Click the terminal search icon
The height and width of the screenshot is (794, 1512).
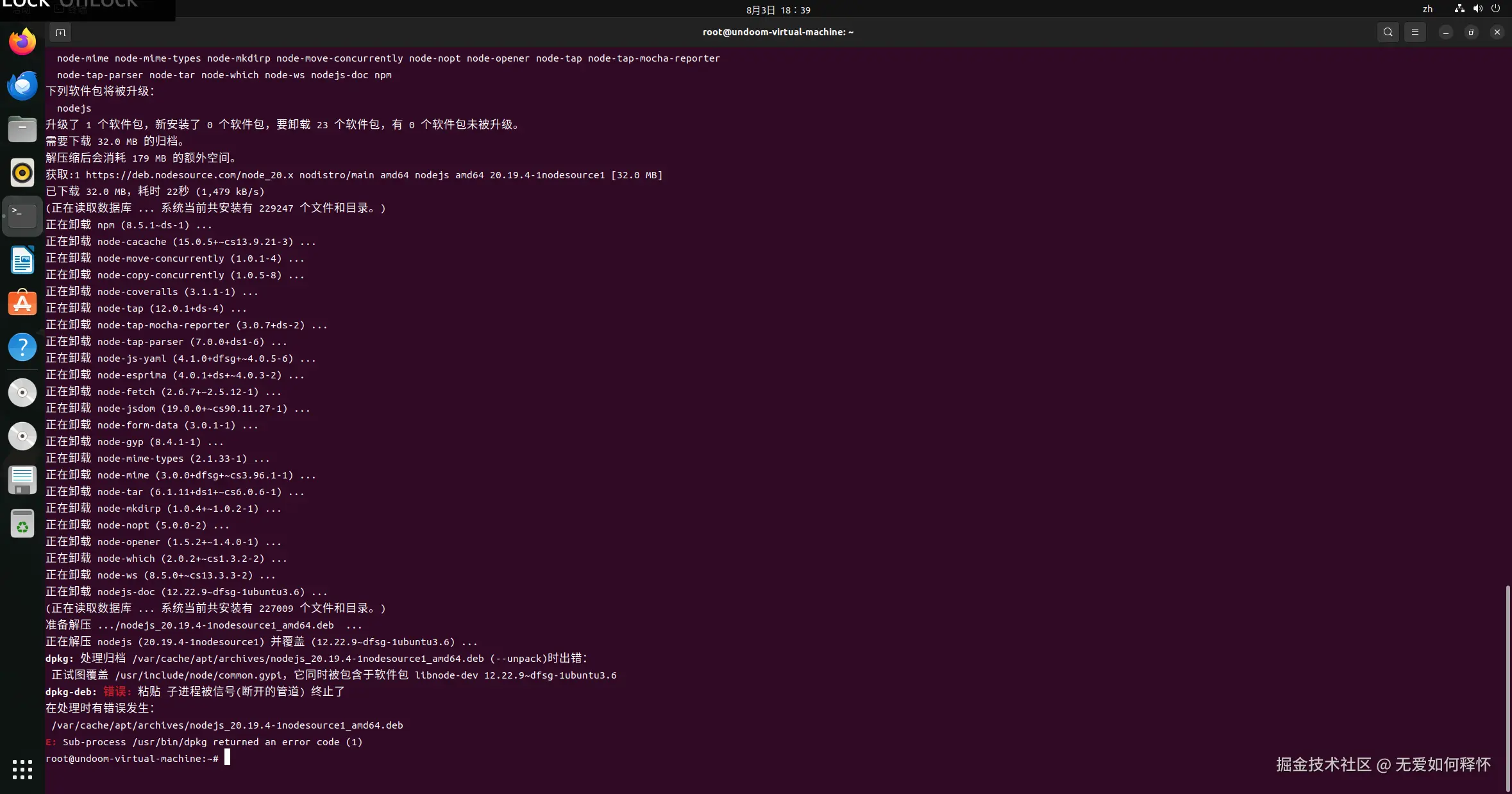click(x=1388, y=32)
